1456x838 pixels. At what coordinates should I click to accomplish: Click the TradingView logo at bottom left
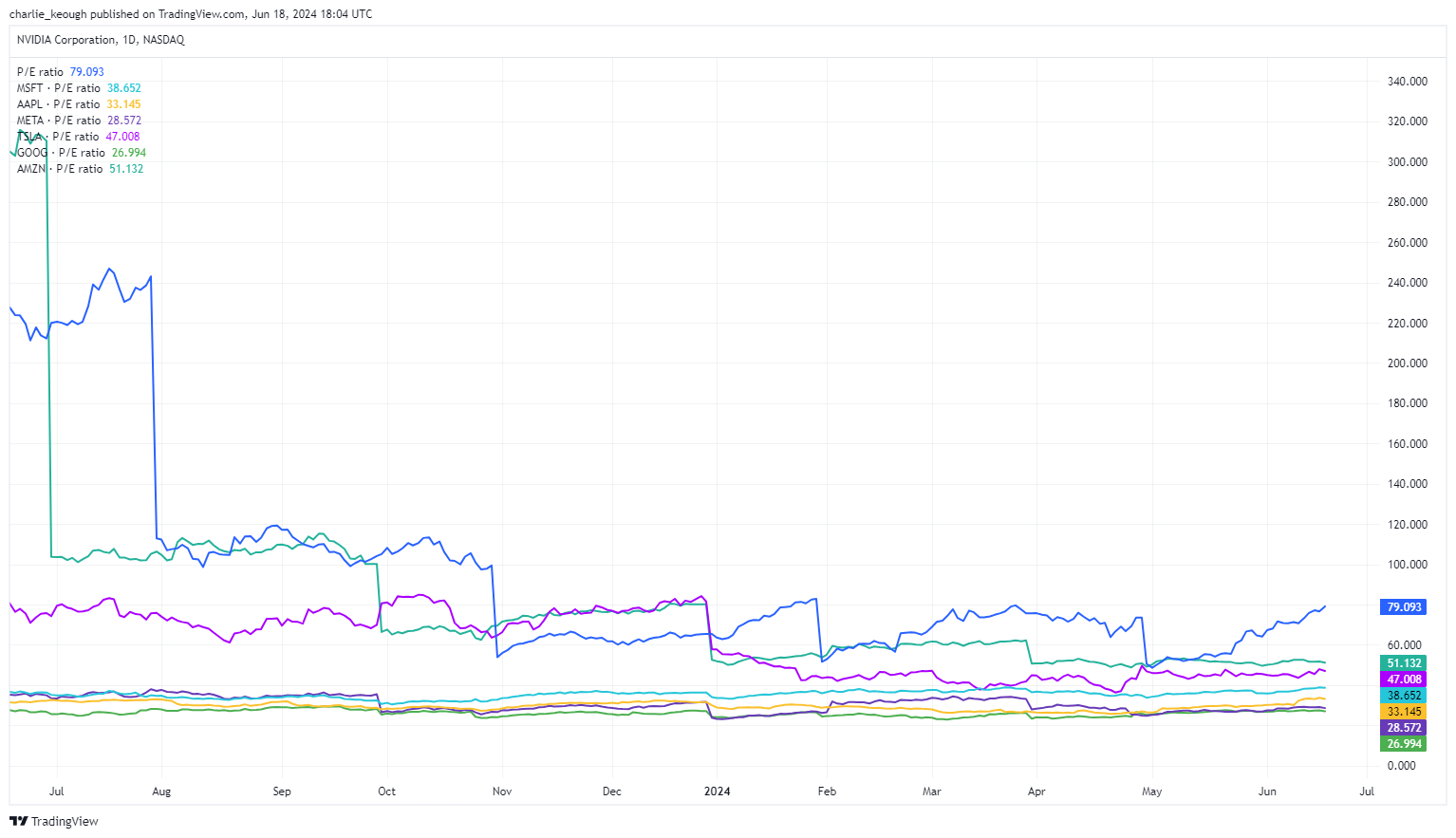click(x=54, y=821)
